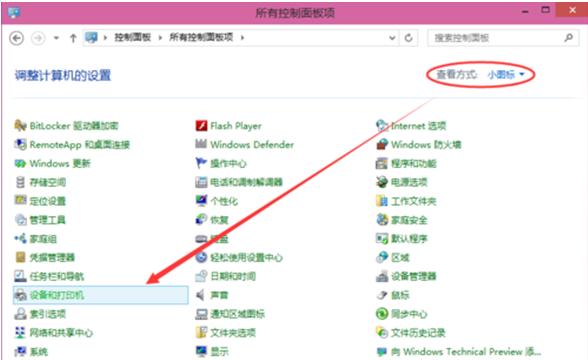Viewport: 588px width, 360px height.
Task: Open the 设备和打印机 printer icon
Action: coord(20,295)
